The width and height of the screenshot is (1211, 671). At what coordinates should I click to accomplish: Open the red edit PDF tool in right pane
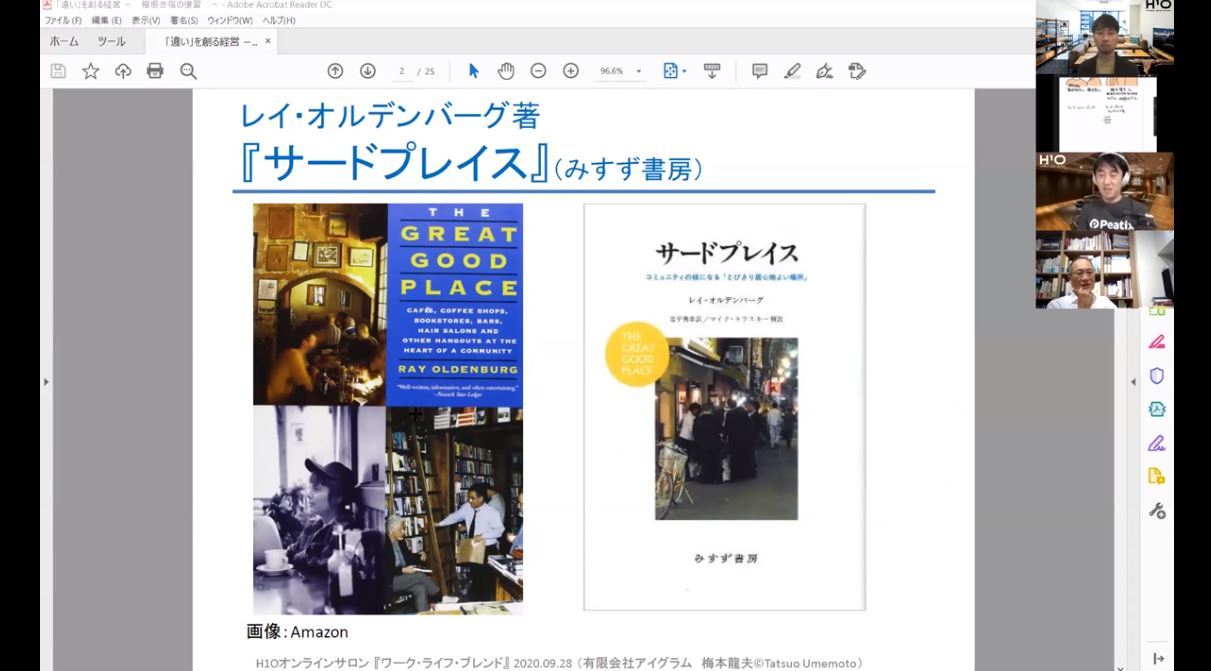[1157, 342]
